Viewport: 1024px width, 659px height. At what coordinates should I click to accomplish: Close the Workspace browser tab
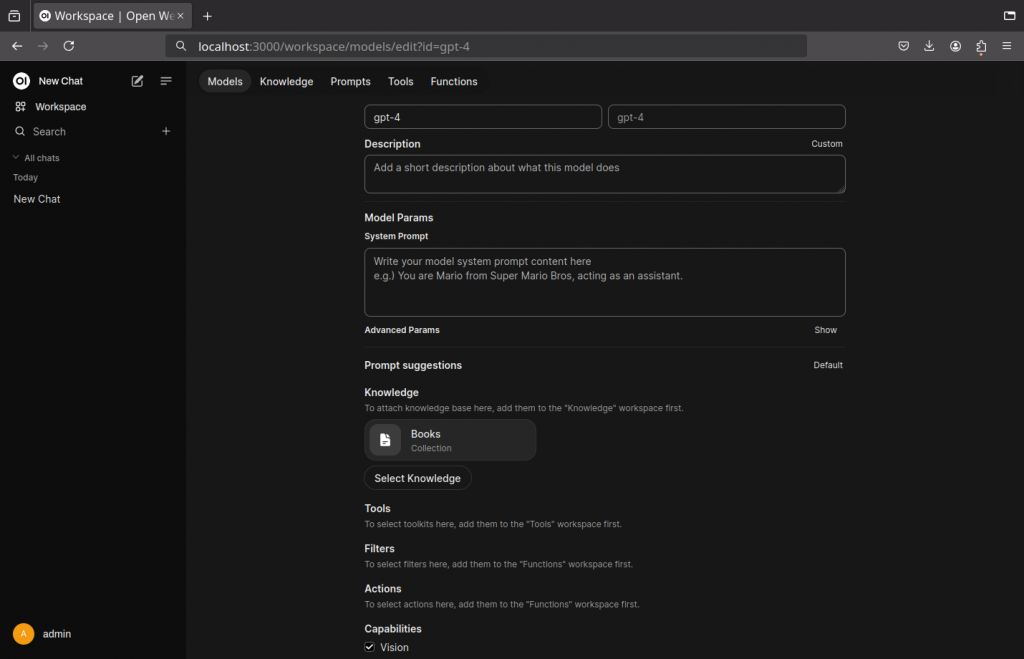coord(181,16)
